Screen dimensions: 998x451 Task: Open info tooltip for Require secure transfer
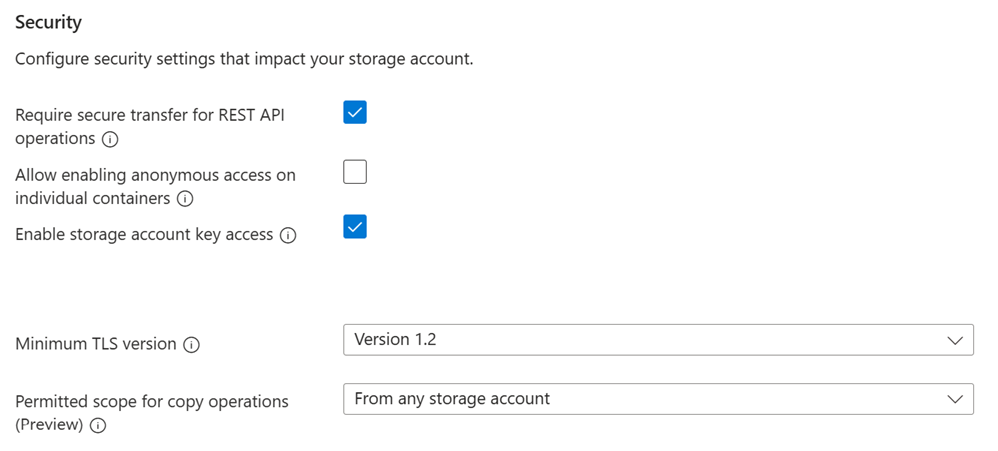coord(110,139)
